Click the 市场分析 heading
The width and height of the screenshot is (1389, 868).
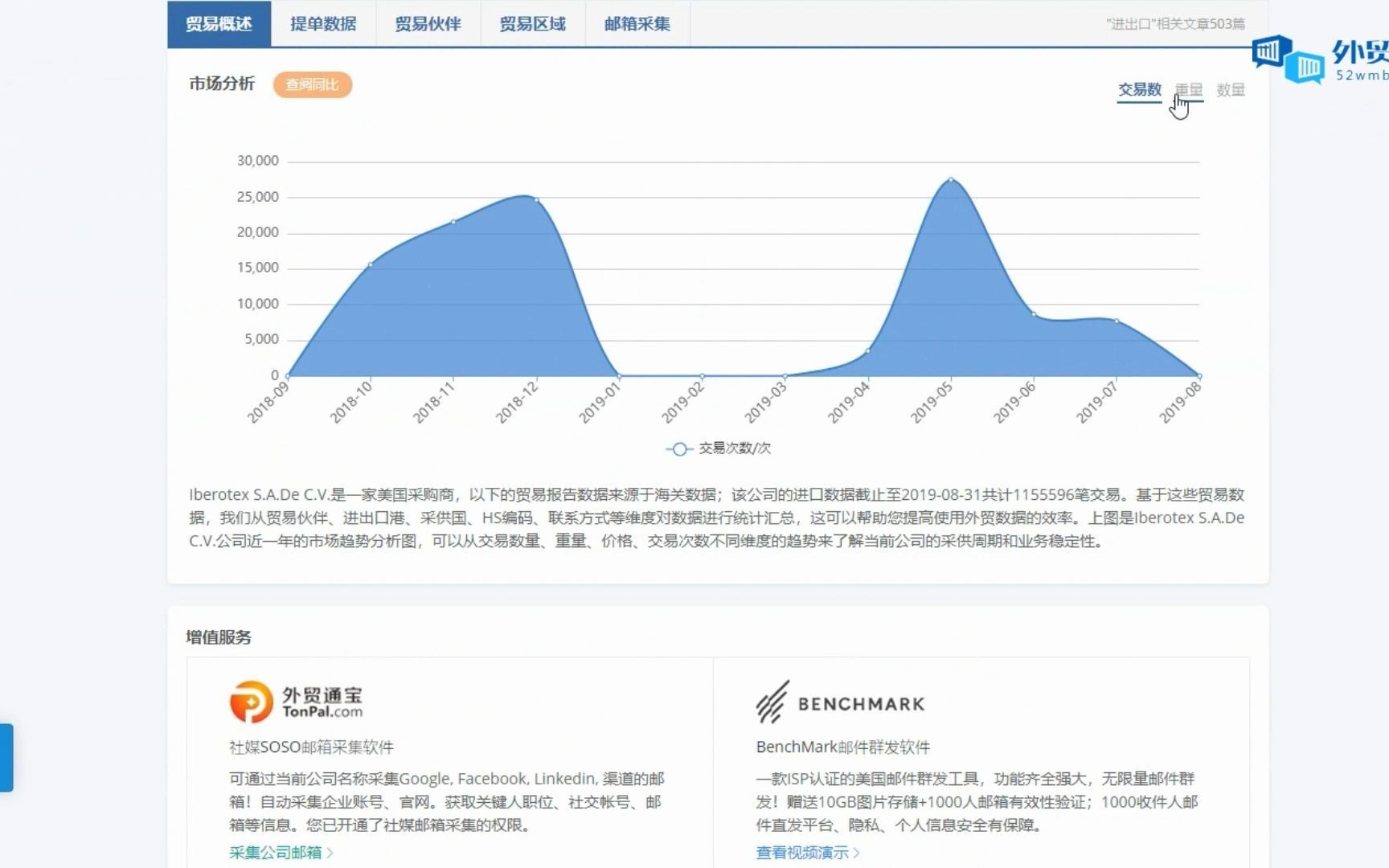tap(222, 84)
